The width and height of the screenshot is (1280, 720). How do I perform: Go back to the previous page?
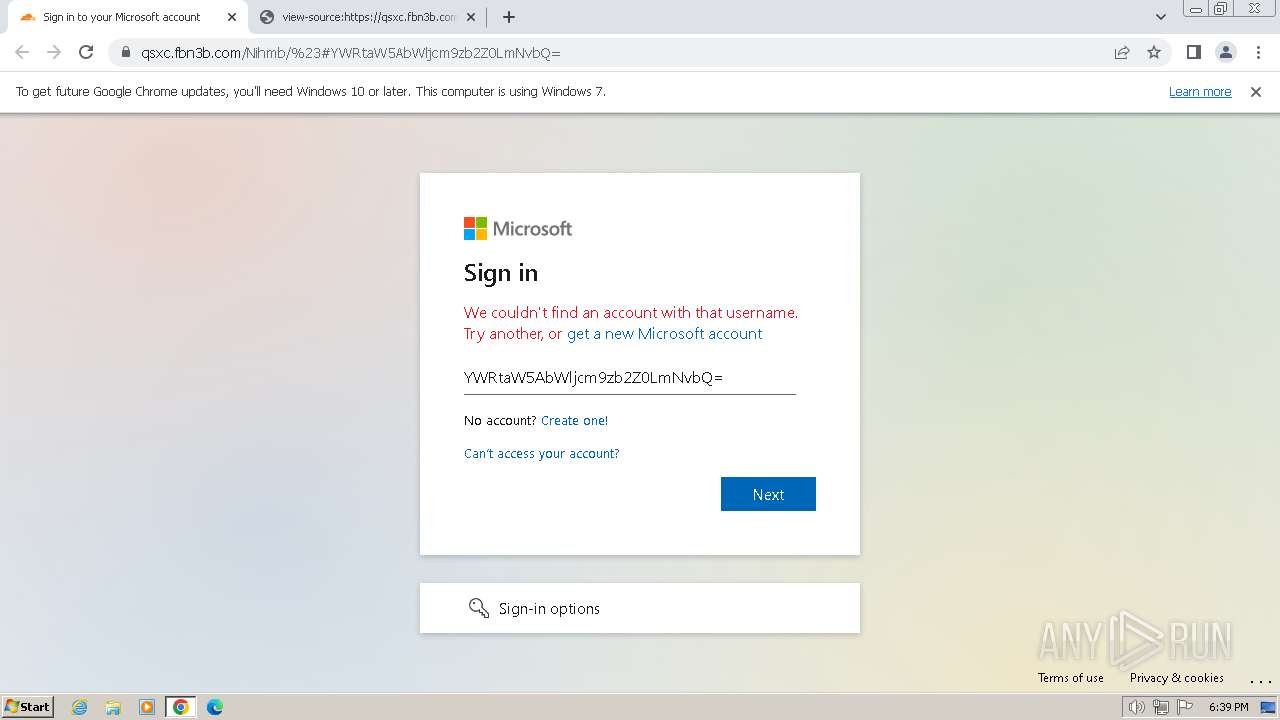pos(22,52)
